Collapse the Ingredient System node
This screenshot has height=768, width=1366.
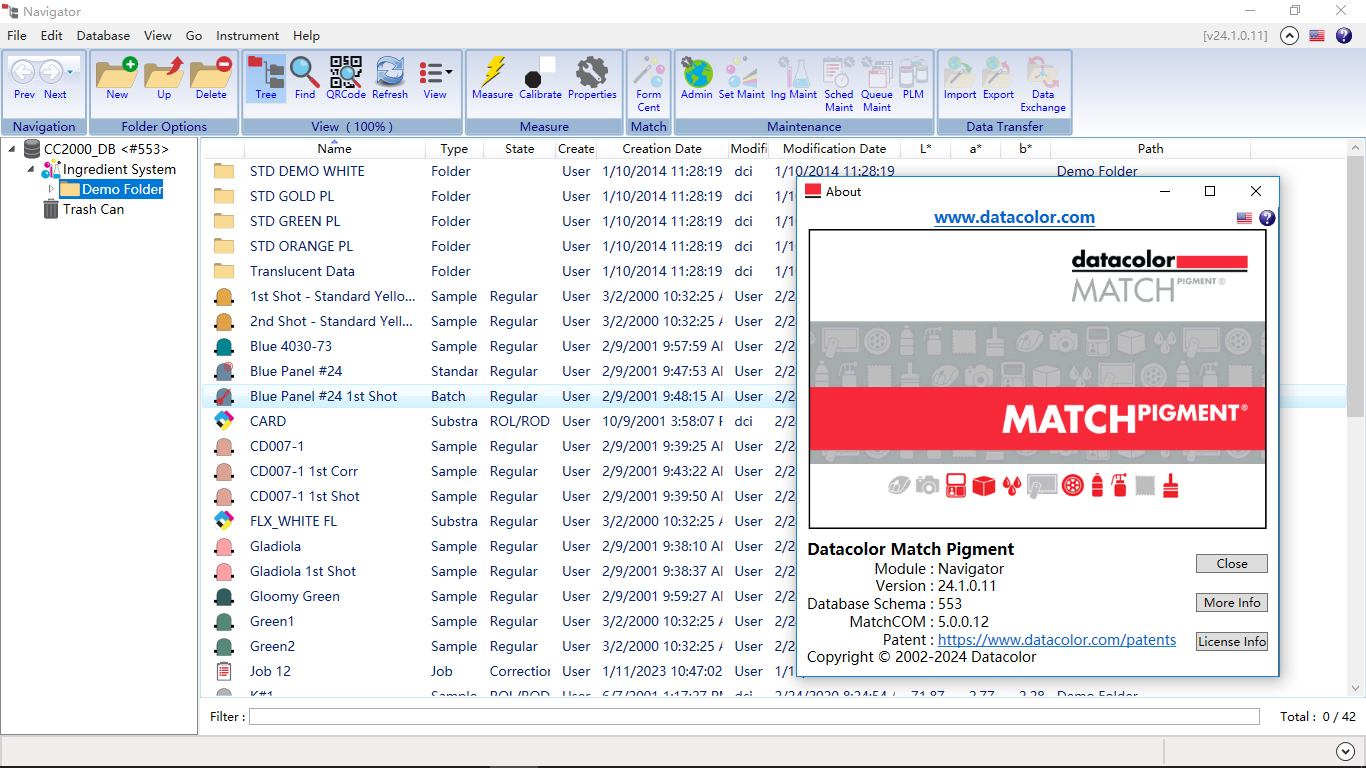(32, 169)
